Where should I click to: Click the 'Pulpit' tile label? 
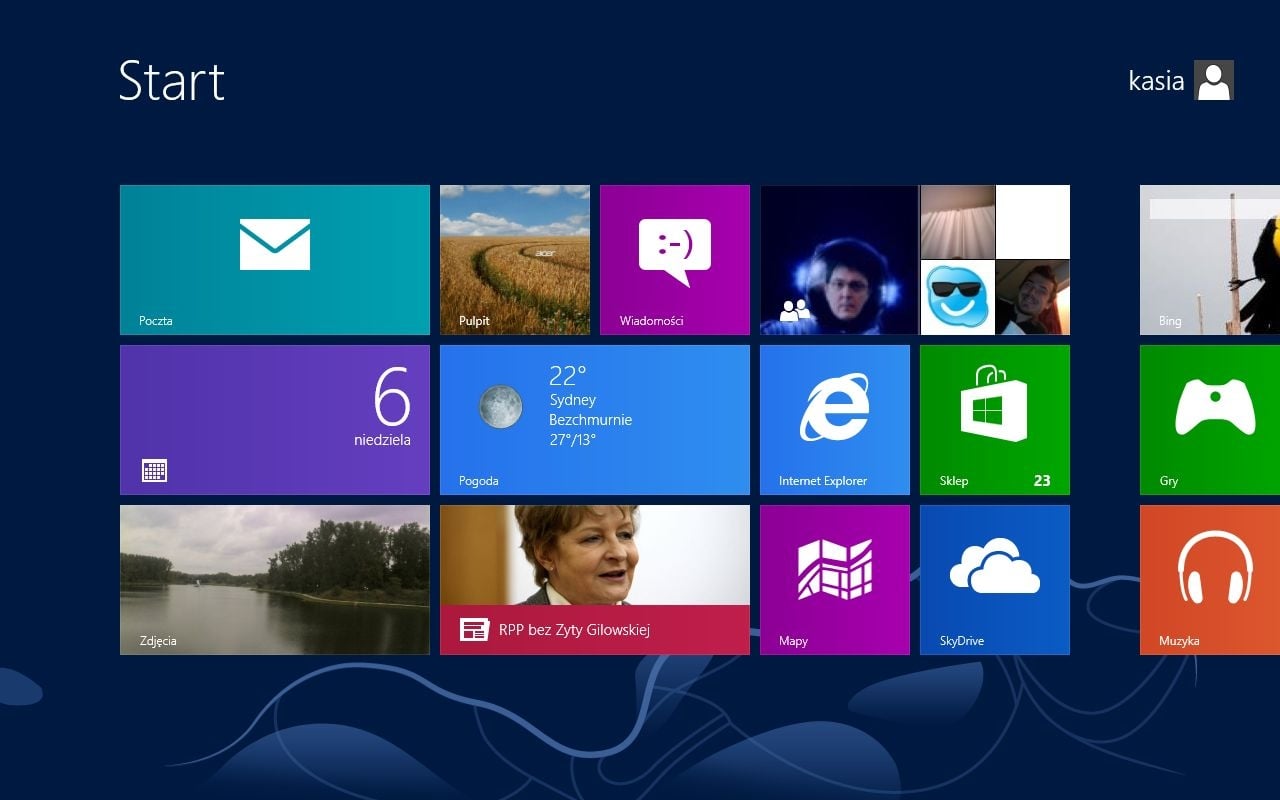pyautogui.click(x=474, y=321)
